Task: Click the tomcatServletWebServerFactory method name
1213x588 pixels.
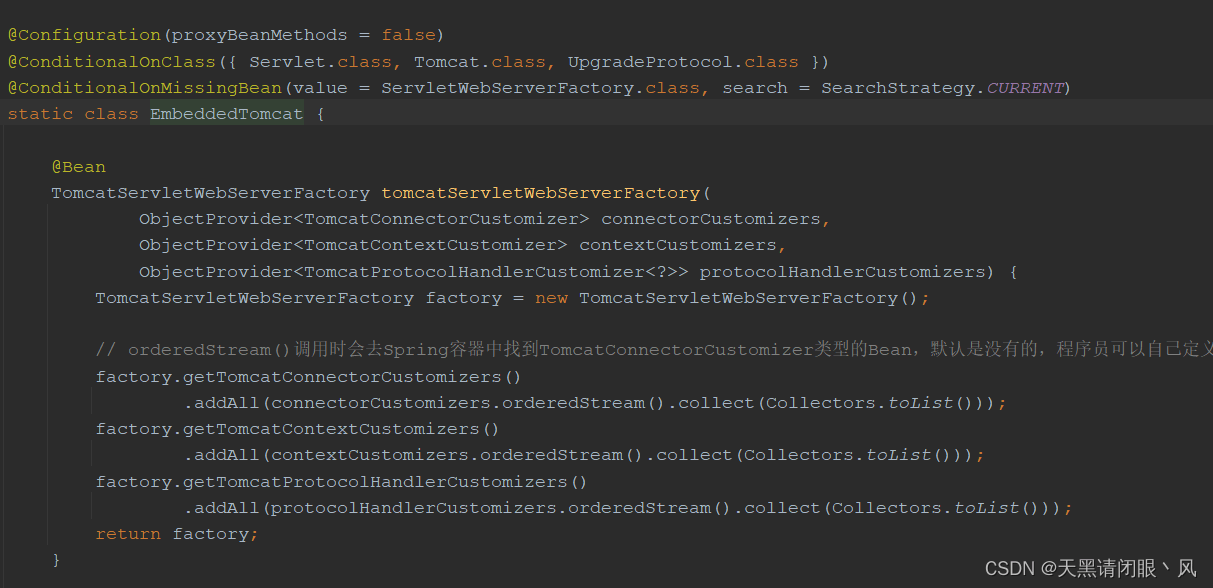Action: coord(540,193)
